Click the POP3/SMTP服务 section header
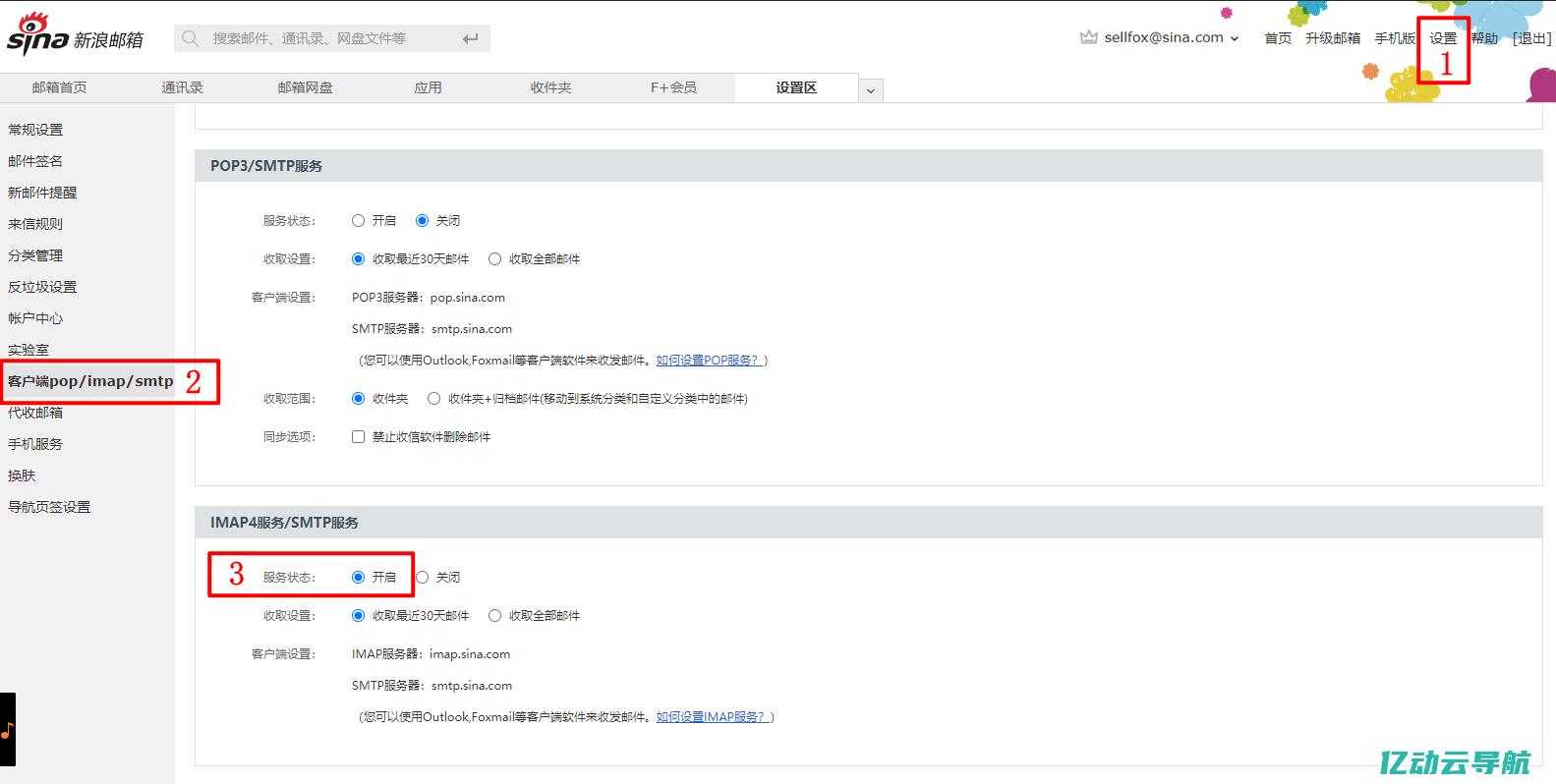Image resolution: width=1556 pixels, height=784 pixels. point(869,166)
